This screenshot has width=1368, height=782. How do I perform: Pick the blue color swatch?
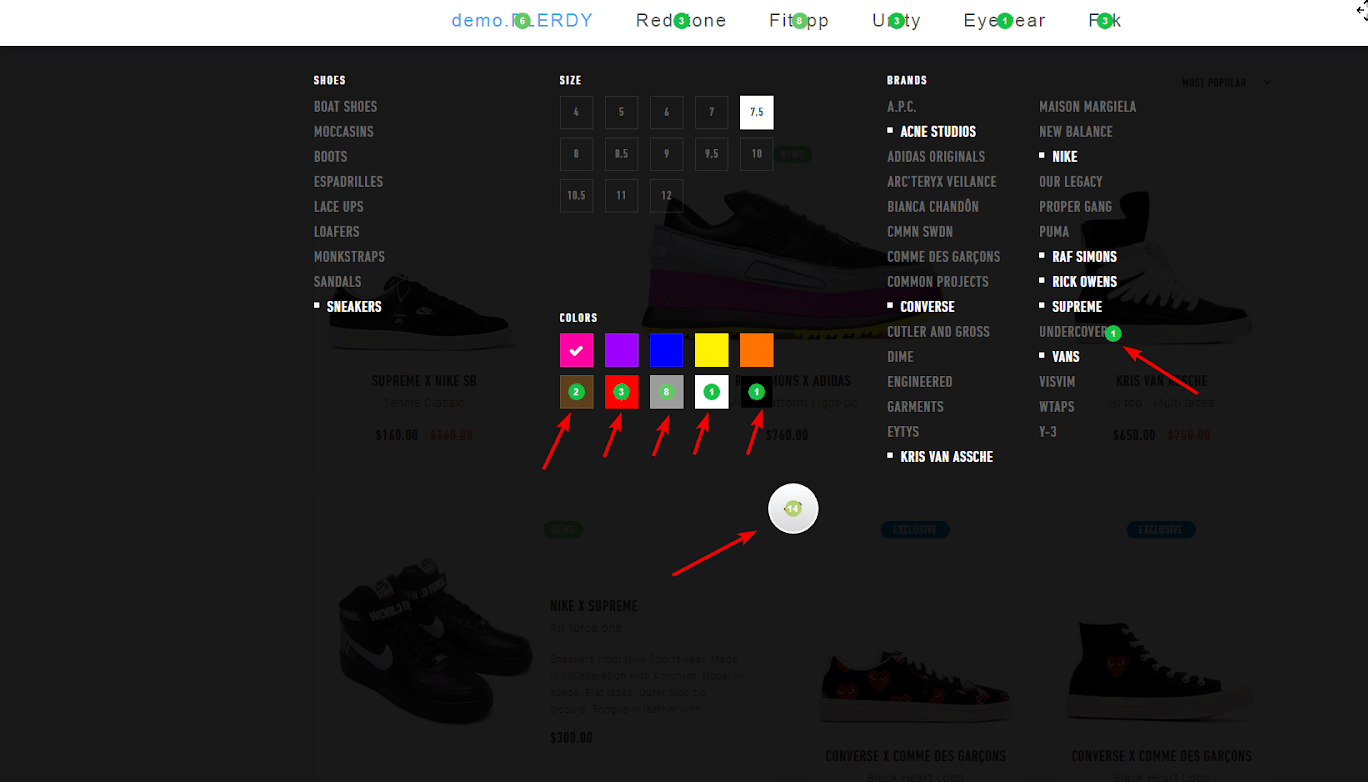(x=667, y=351)
